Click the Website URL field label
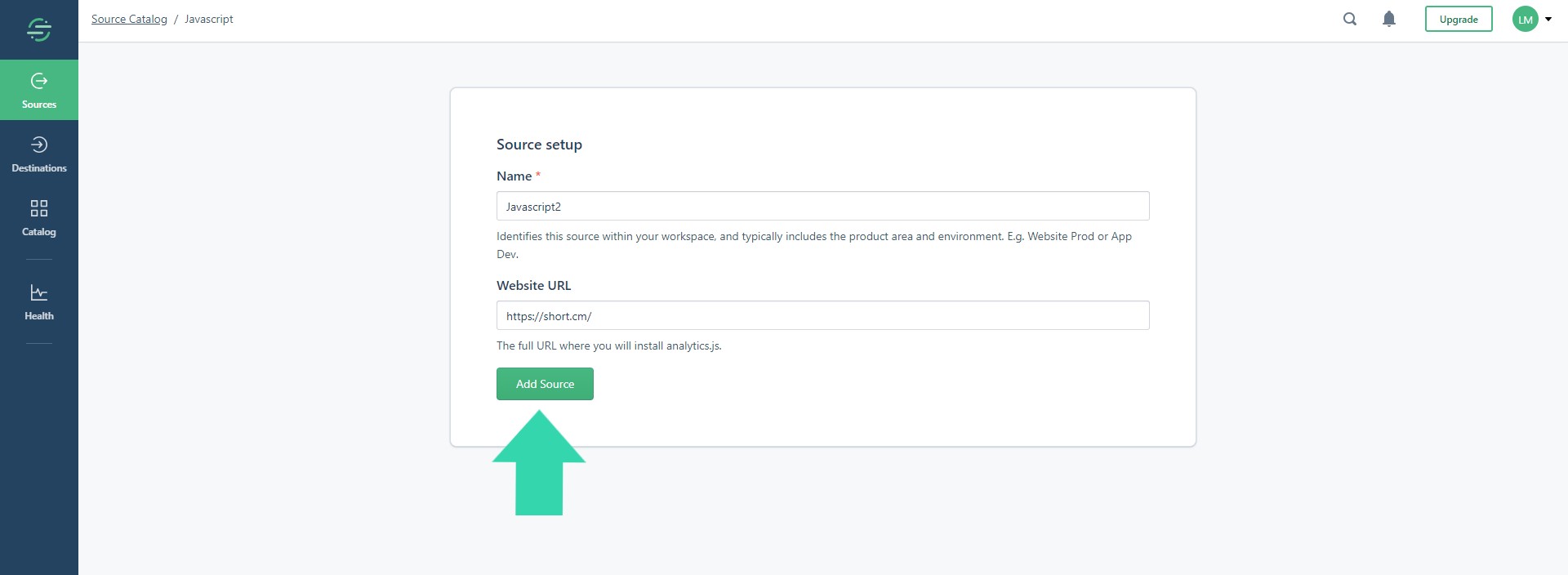The height and width of the screenshot is (575, 1568). pos(534,286)
